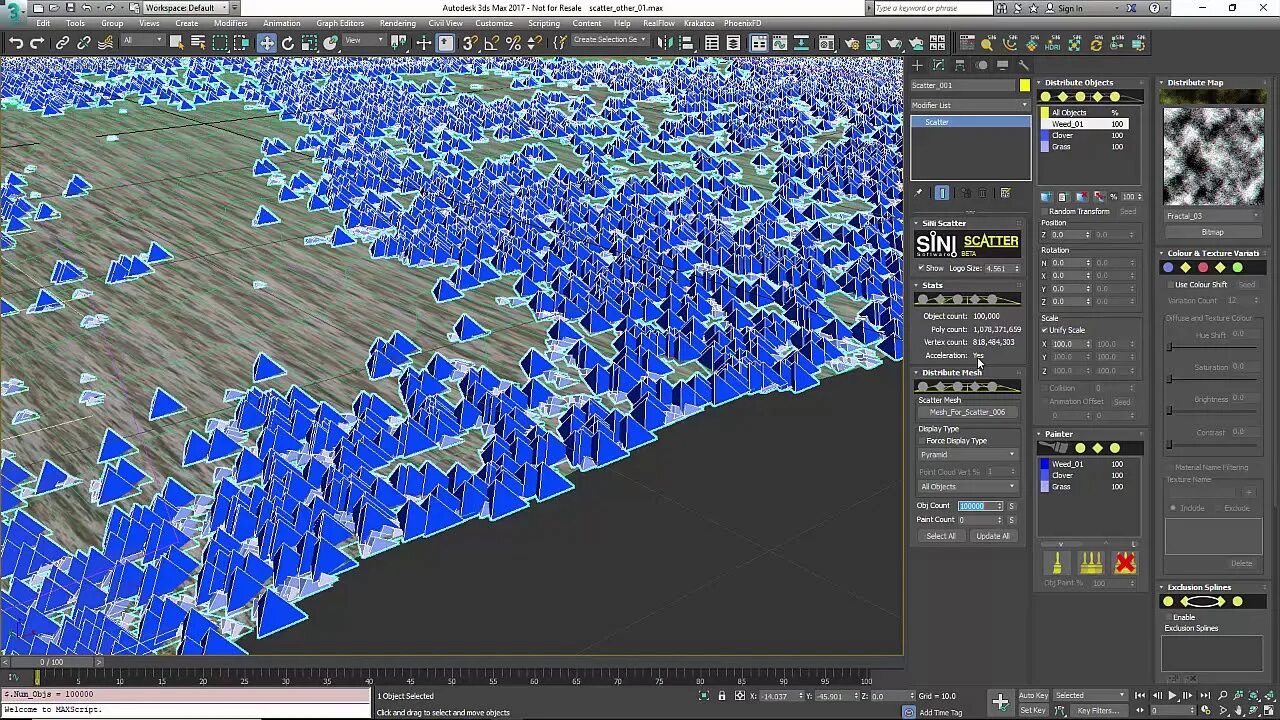Click the Select by Name toolbar icon
The width and height of the screenshot is (1280, 720).
pyautogui.click(x=198, y=43)
